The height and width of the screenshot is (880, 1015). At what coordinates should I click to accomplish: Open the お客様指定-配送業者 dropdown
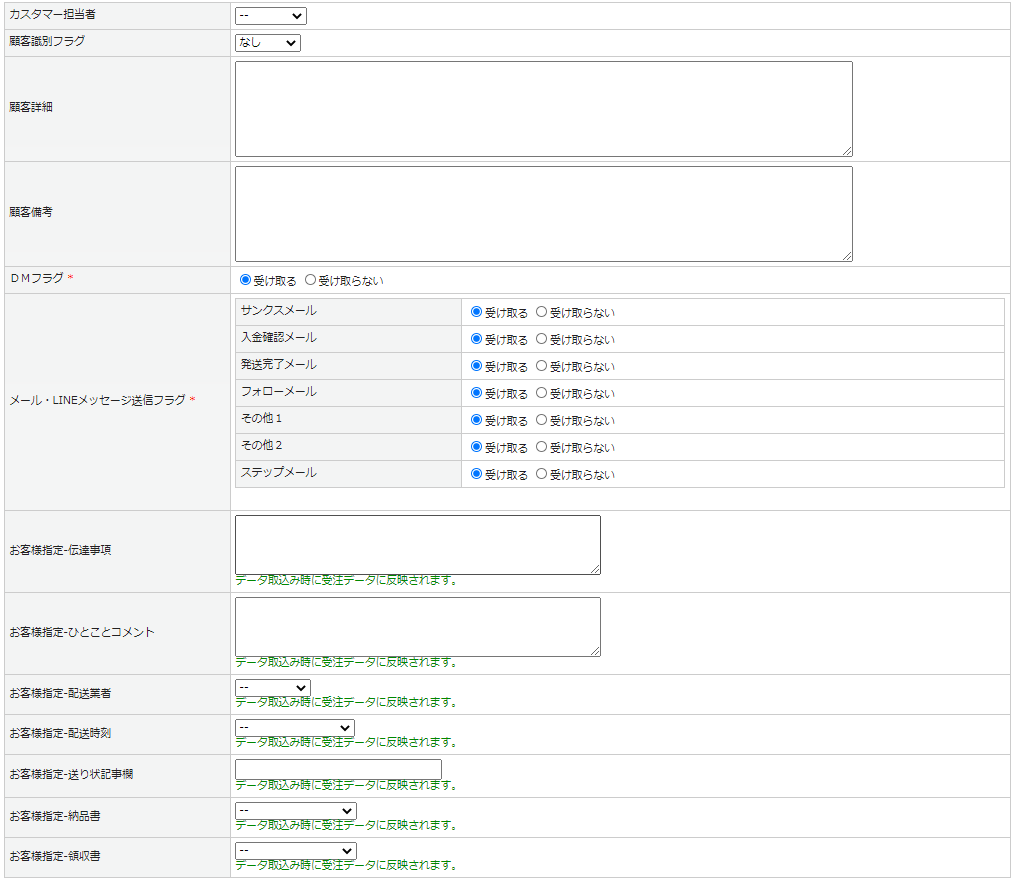coord(272,688)
